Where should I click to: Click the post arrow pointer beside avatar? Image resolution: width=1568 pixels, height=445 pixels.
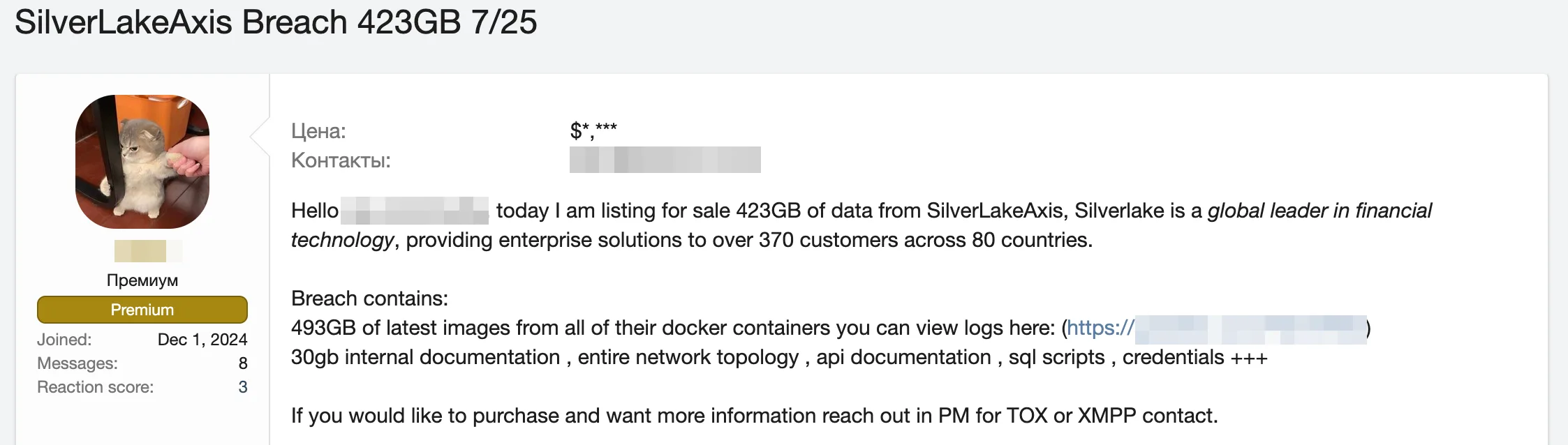[x=260, y=137]
